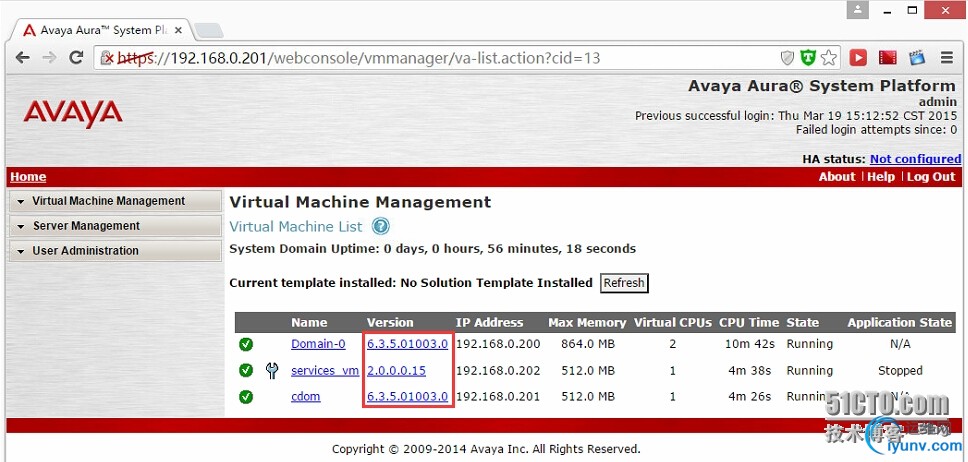This screenshot has width=968, height=462.
Task: Open the Domain-0 virtual machine link
Action: [x=318, y=344]
